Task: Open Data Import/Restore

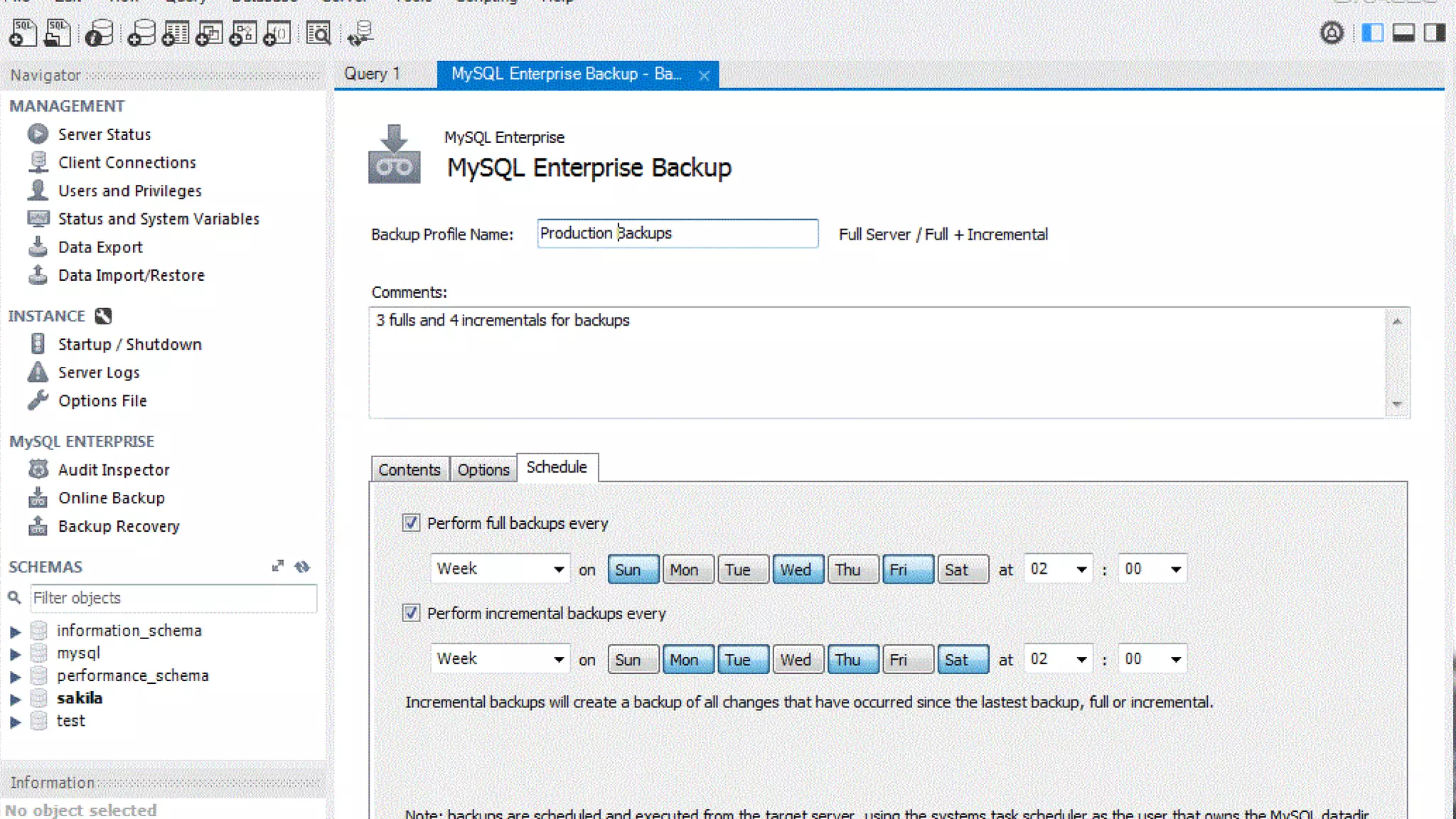Action: [132, 275]
